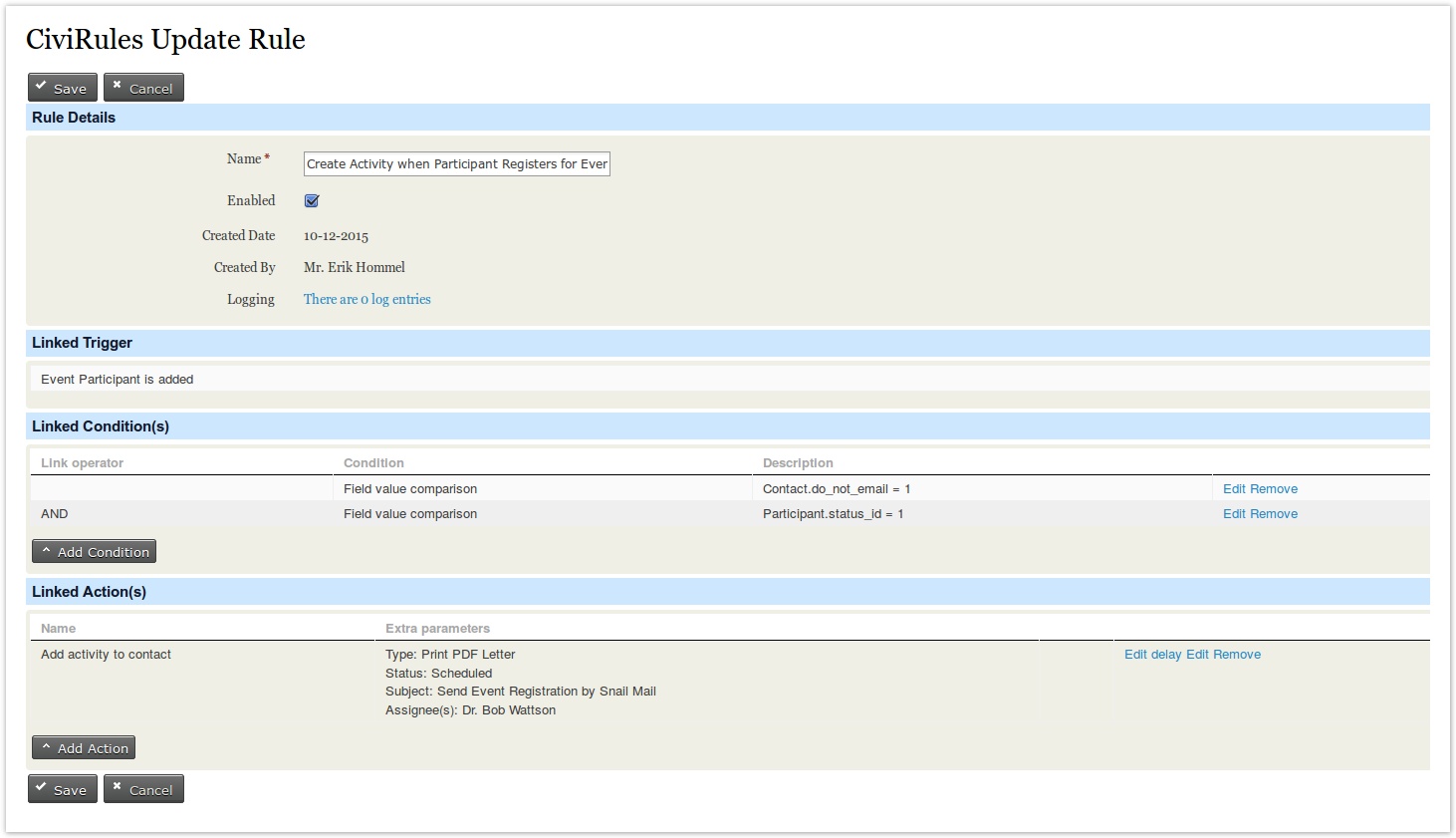Uncheck the Enabled checkbox
The height and width of the screenshot is (838, 1456).
coord(312,201)
